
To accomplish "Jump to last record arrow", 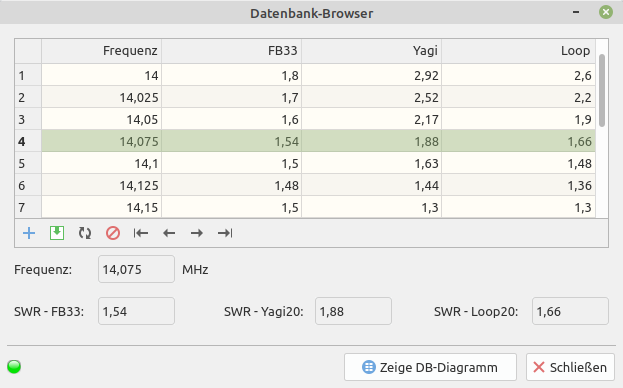I will pyautogui.click(x=225, y=233).
